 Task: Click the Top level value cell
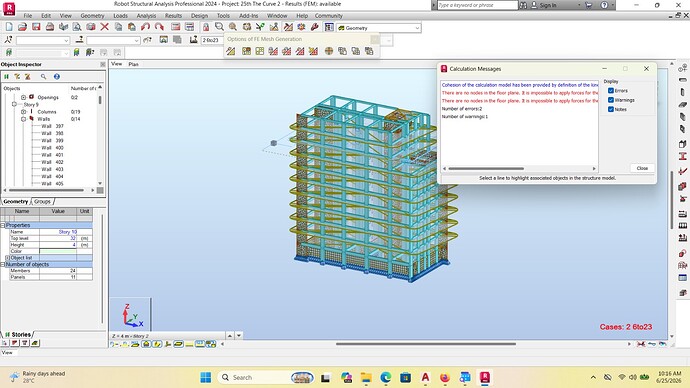coord(58,238)
